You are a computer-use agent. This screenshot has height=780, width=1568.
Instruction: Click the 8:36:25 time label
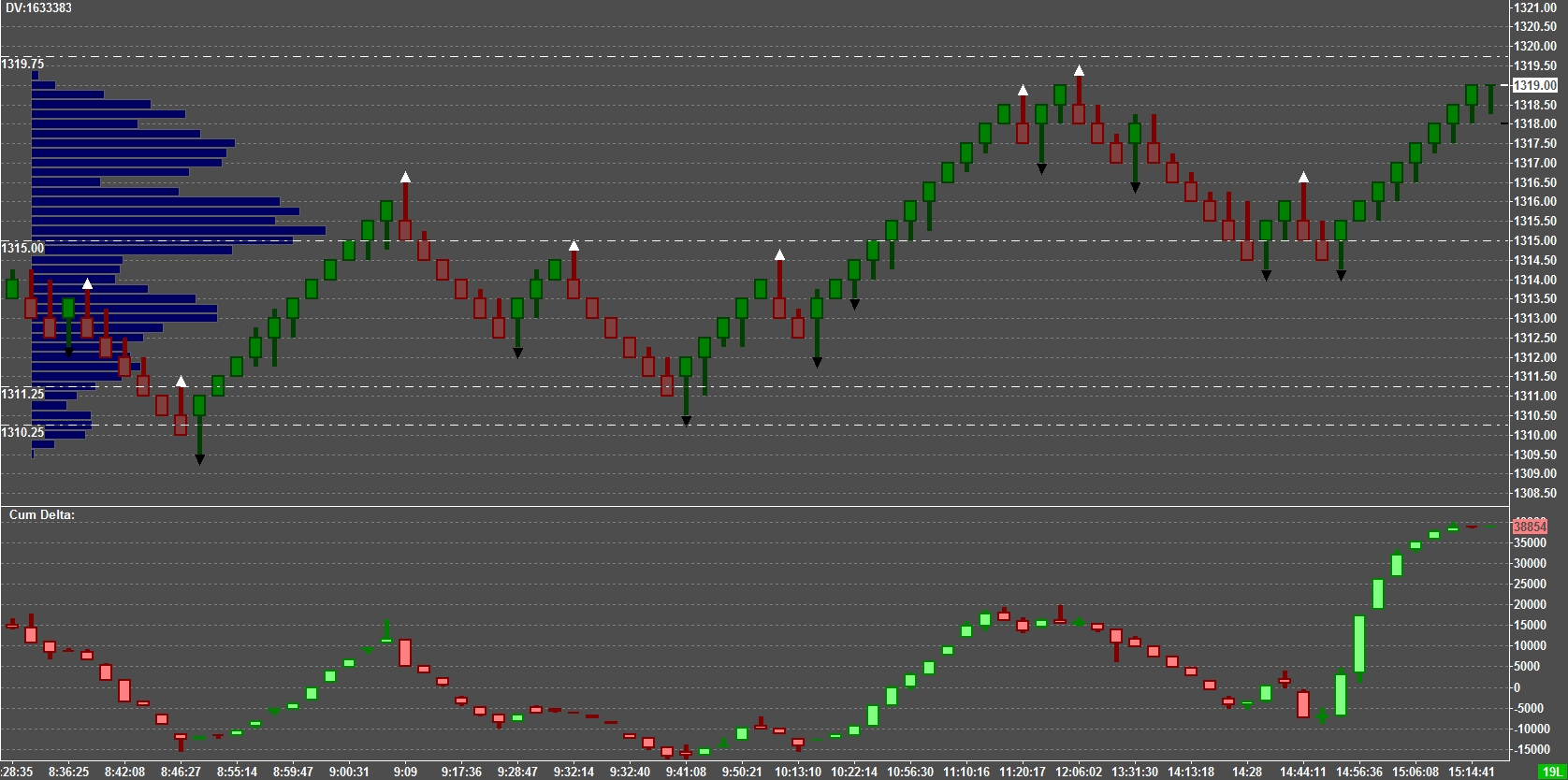coord(68,772)
